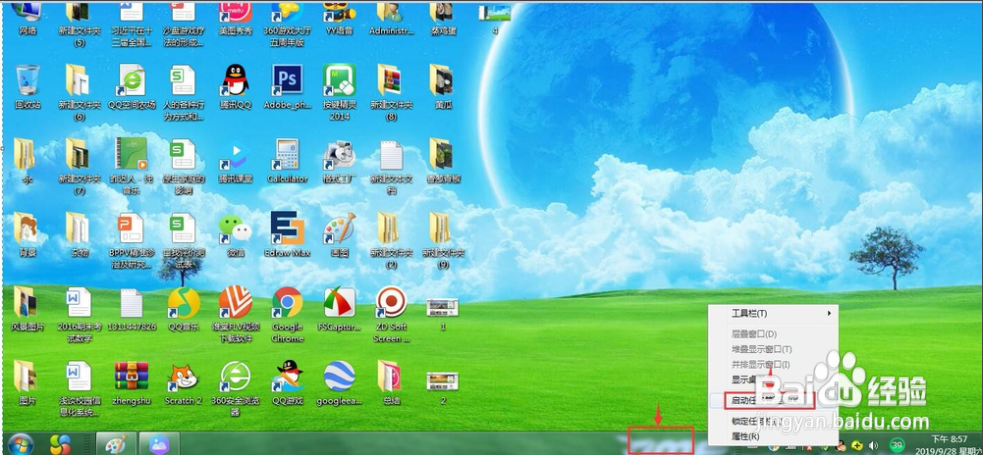This screenshot has width=983, height=455.
Task: Select image thumbnail named 1
Action: tap(443, 315)
